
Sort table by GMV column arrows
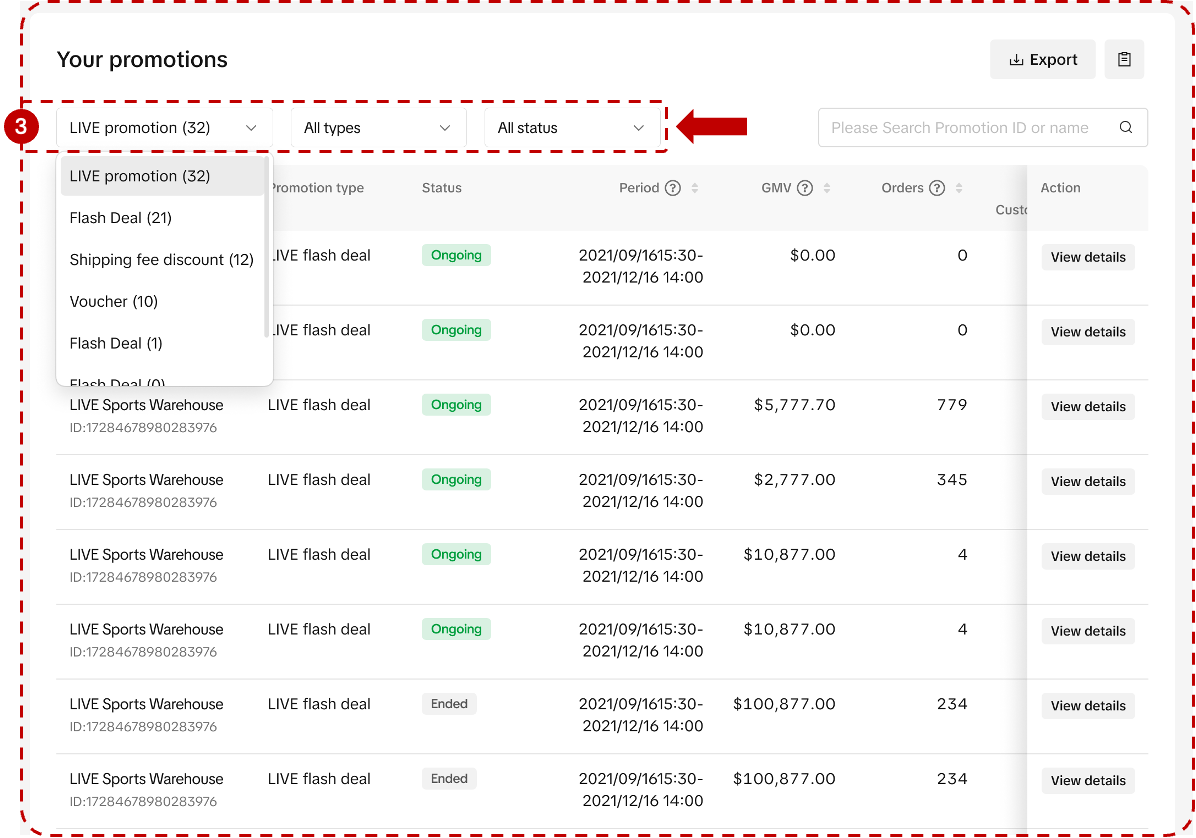point(827,188)
